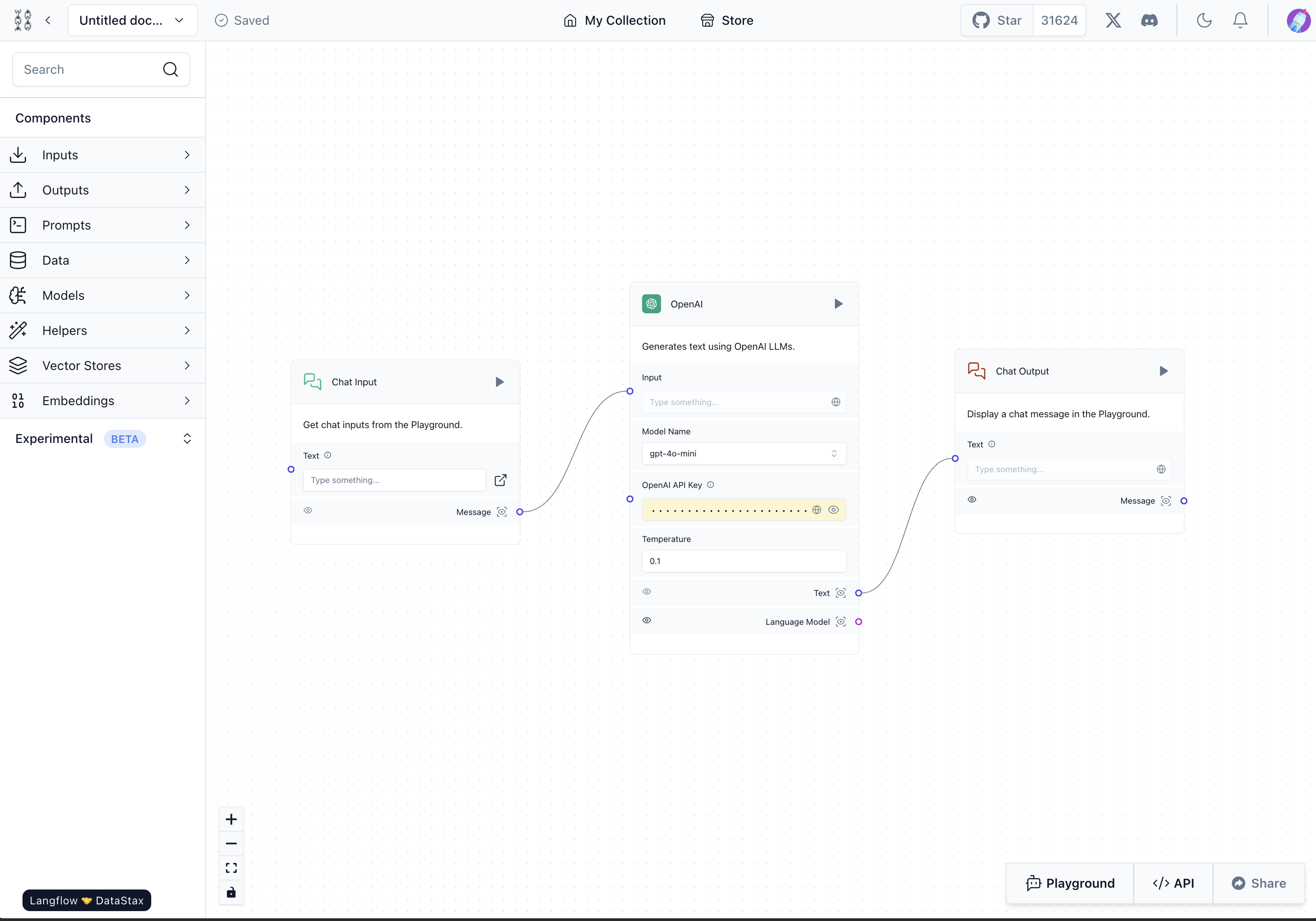The height and width of the screenshot is (921, 1316).
Task: Click the 31624 star count
Action: 1059,20
